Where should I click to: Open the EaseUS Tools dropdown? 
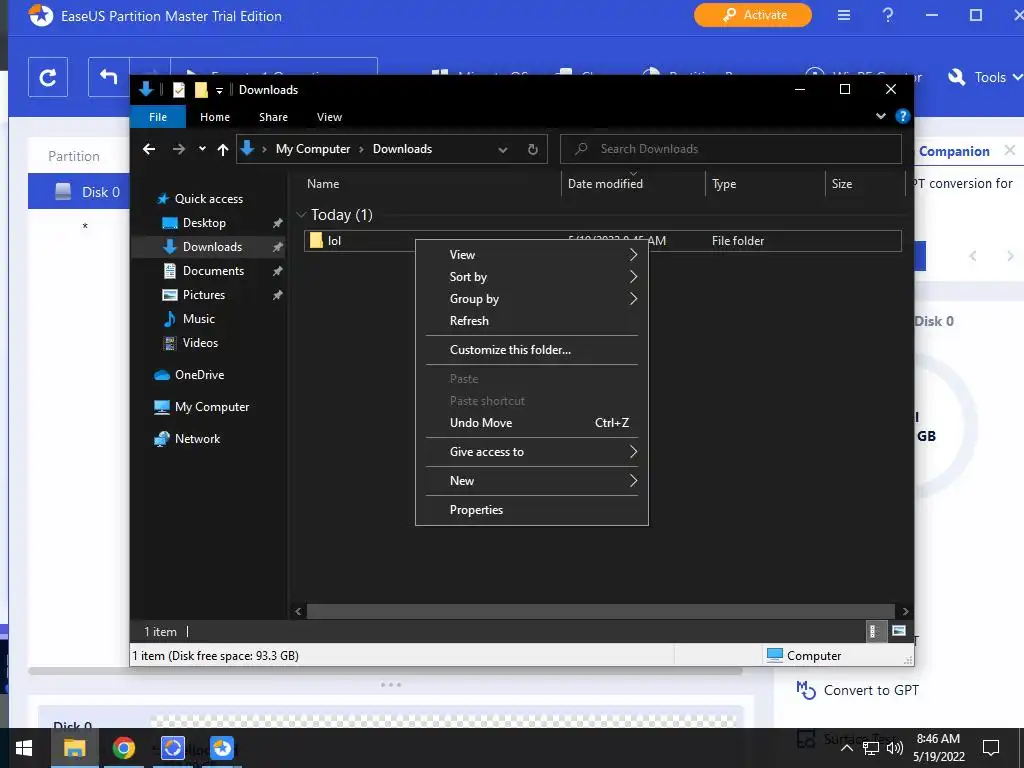tap(985, 77)
